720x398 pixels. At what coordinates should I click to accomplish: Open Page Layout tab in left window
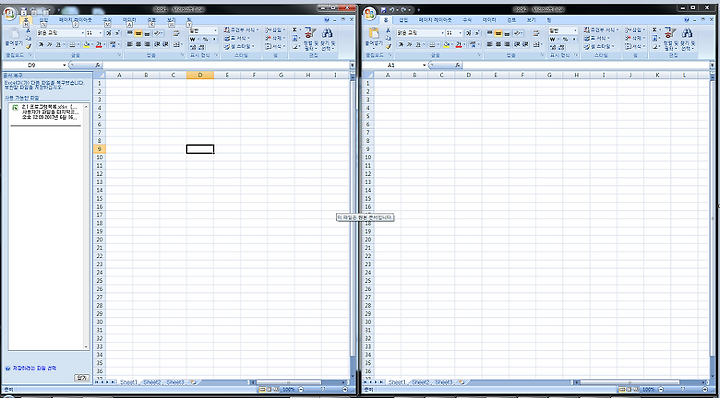75,20
